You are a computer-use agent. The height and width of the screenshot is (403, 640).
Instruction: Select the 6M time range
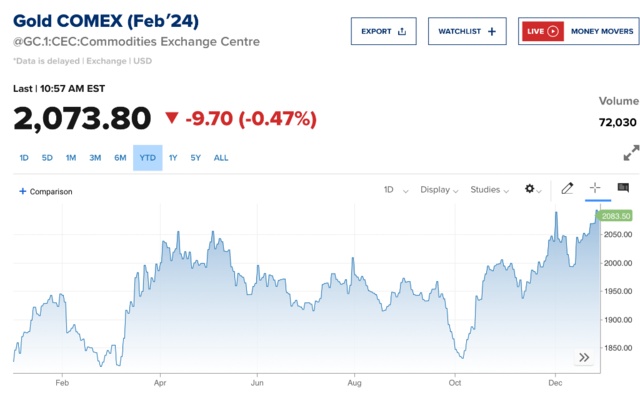[120, 158]
